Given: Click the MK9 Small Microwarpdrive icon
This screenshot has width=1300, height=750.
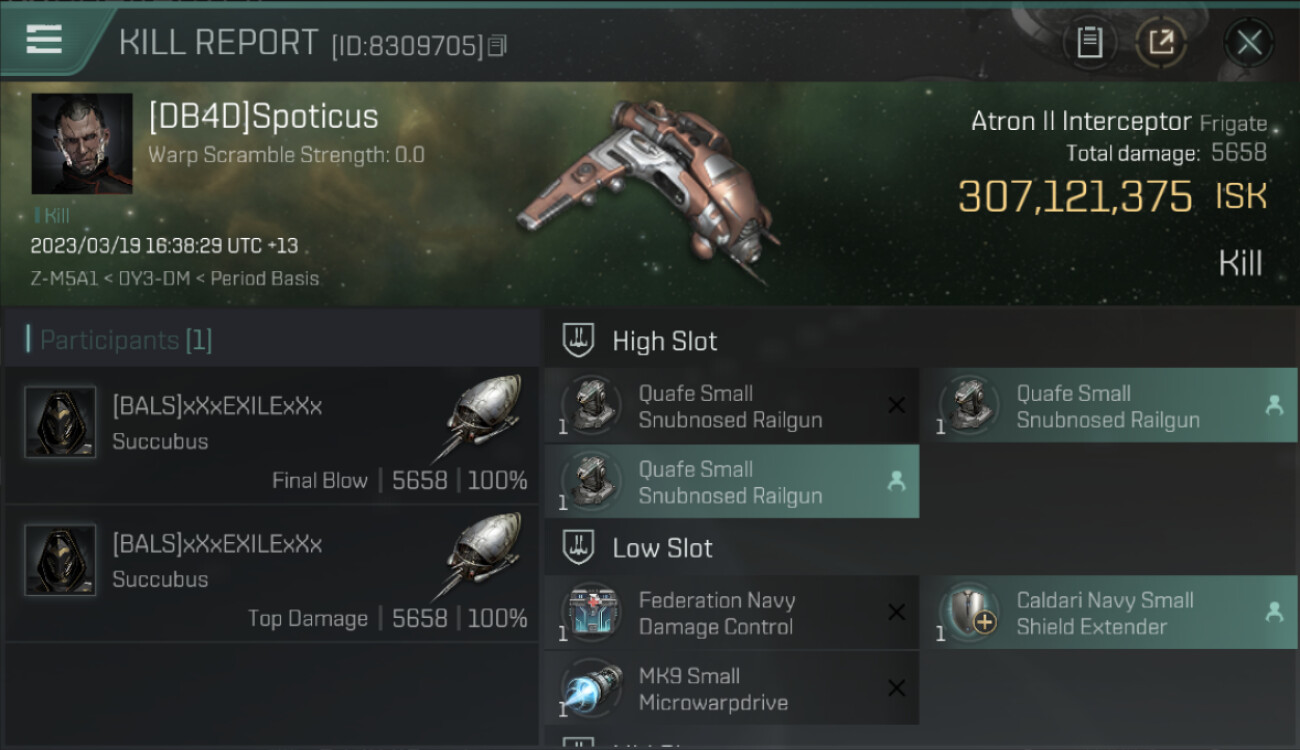Looking at the screenshot, I should click(x=592, y=688).
